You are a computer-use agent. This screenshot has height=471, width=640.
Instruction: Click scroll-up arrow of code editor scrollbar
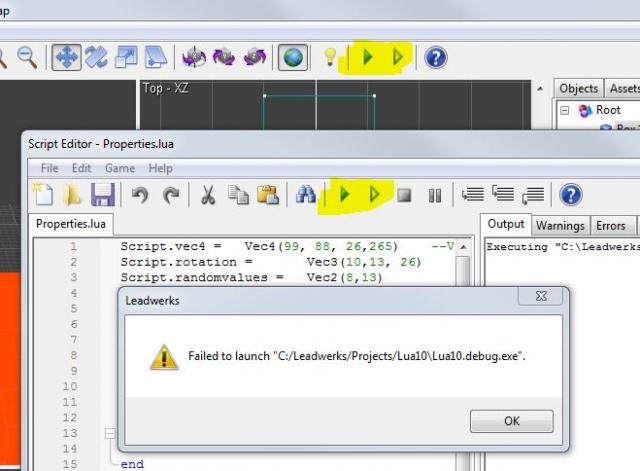[x=463, y=247]
